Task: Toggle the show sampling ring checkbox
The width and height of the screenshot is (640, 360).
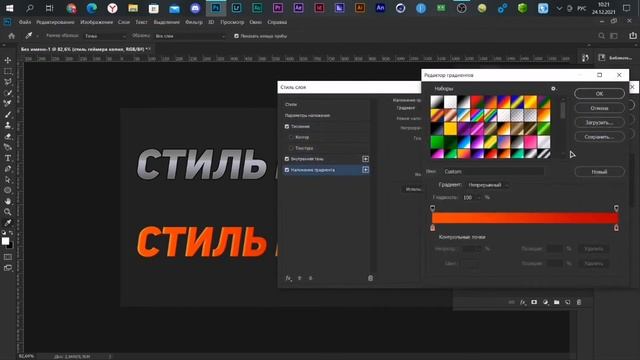Action: (236, 36)
